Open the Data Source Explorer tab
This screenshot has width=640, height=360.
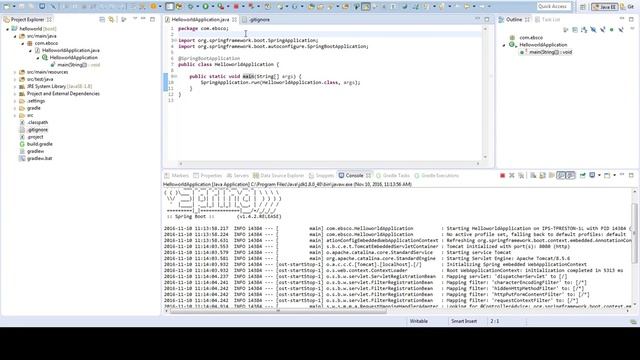pos(279,176)
